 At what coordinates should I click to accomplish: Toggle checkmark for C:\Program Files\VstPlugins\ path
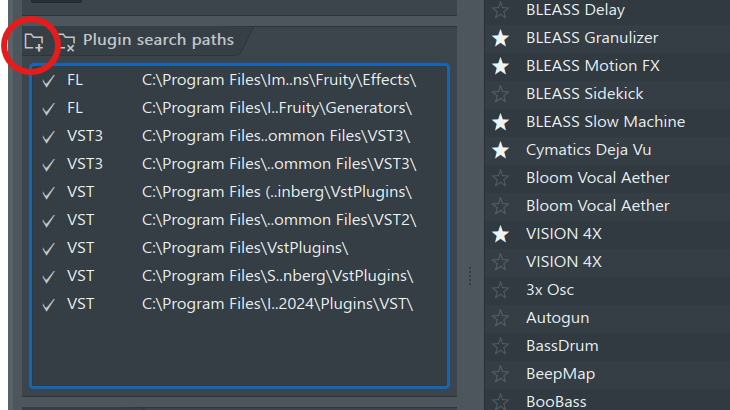48,249
